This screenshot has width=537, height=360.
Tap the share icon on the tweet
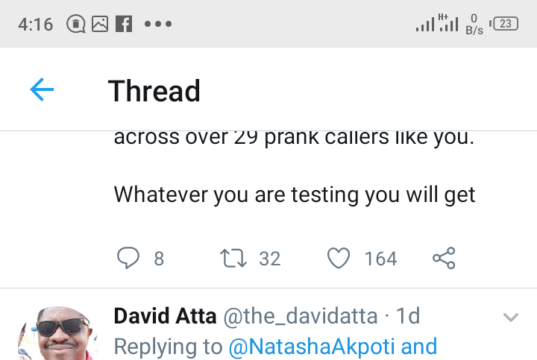pyautogui.click(x=444, y=258)
